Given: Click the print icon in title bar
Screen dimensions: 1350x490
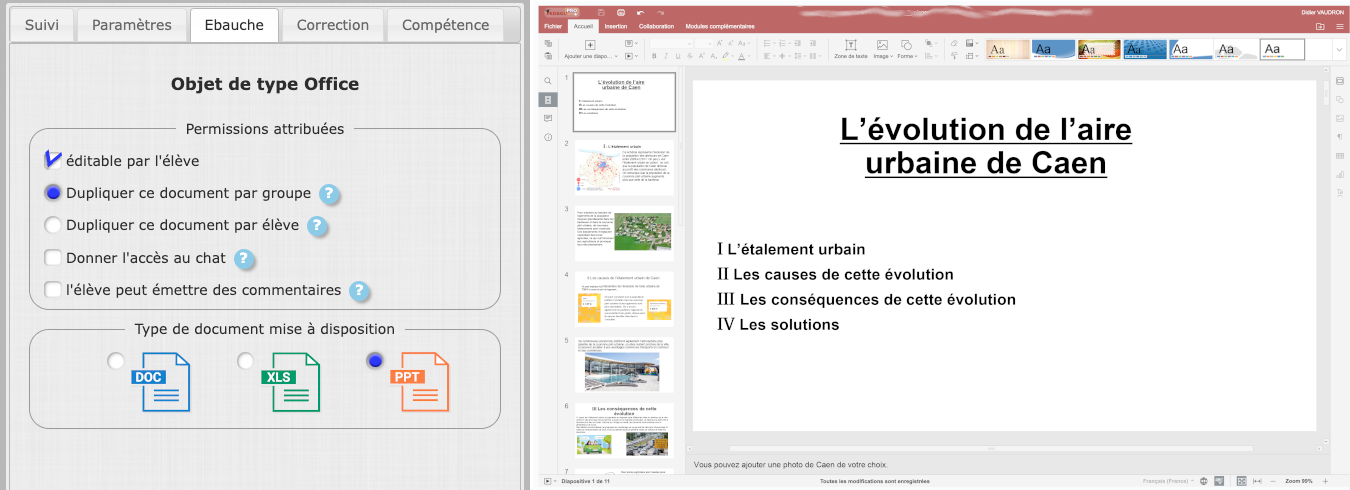Looking at the screenshot, I should click(620, 11).
